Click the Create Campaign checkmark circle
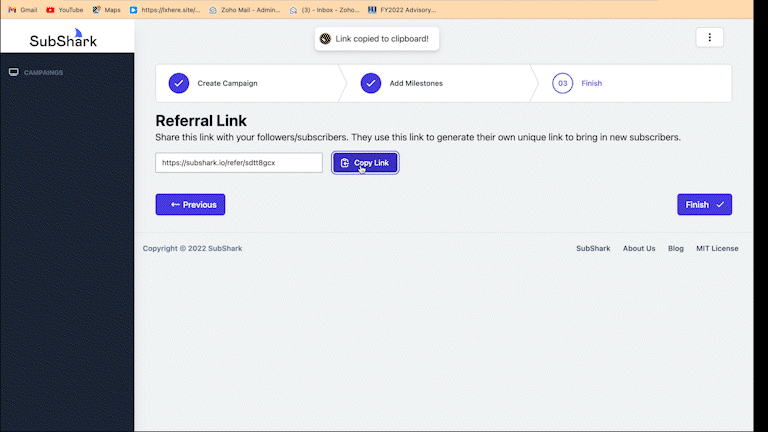 [179, 83]
